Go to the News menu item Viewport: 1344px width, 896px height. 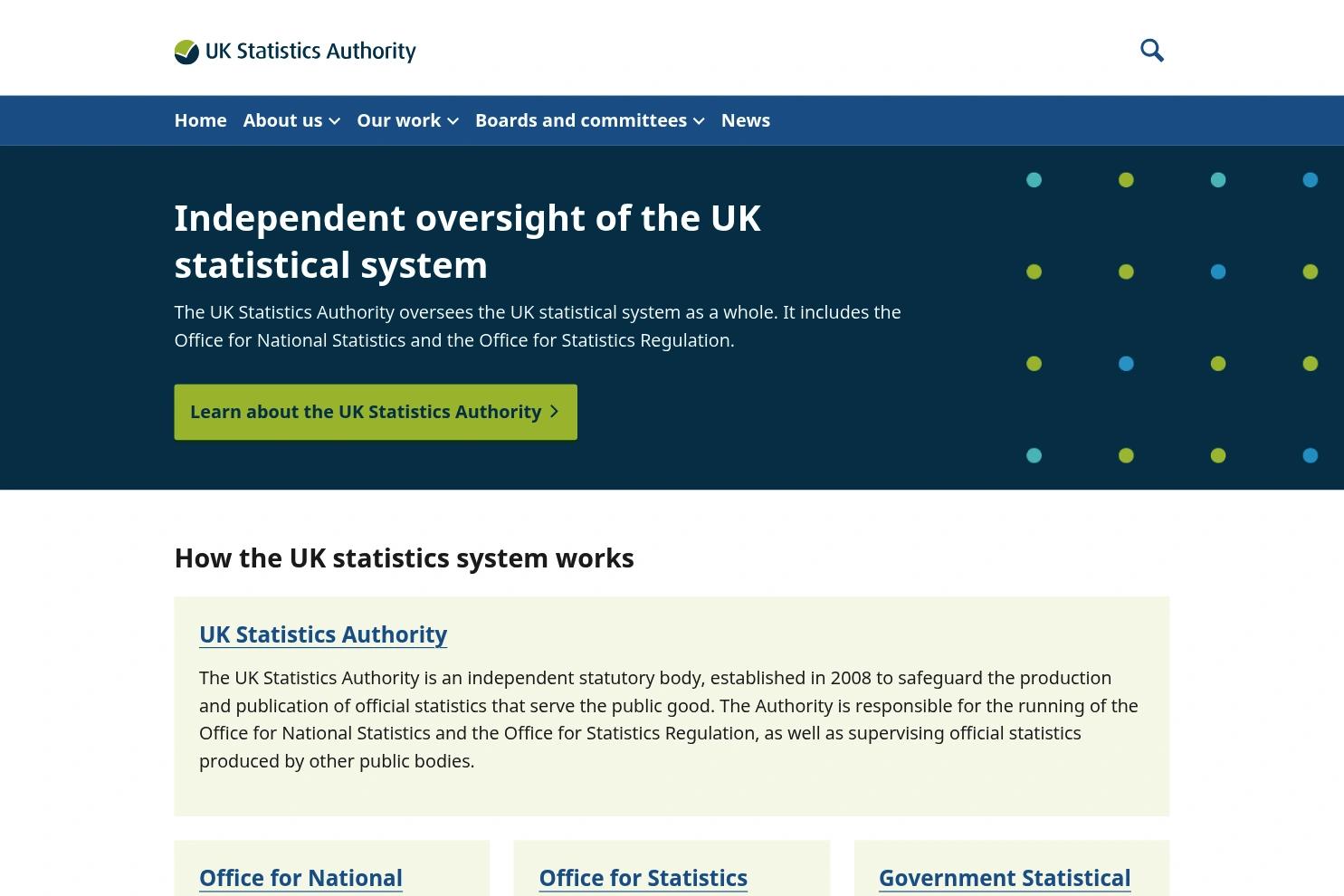pos(746,120)
